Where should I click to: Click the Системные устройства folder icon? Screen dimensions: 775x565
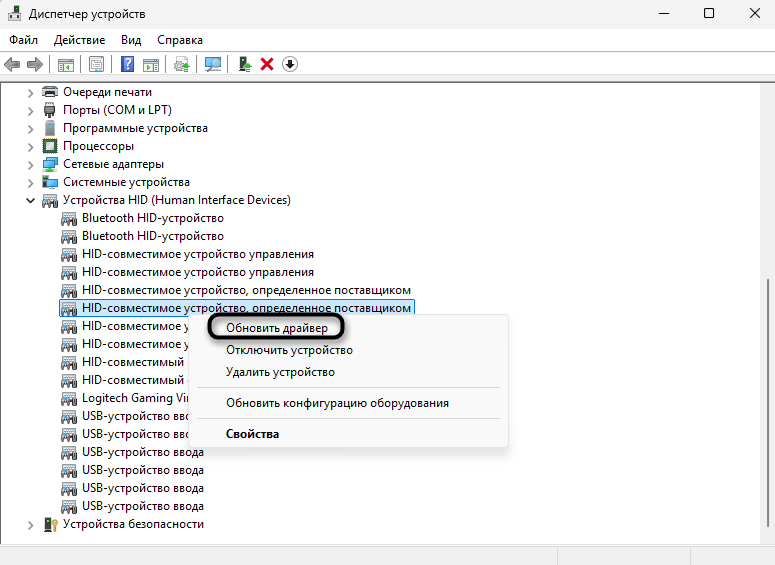click(50, 182)
